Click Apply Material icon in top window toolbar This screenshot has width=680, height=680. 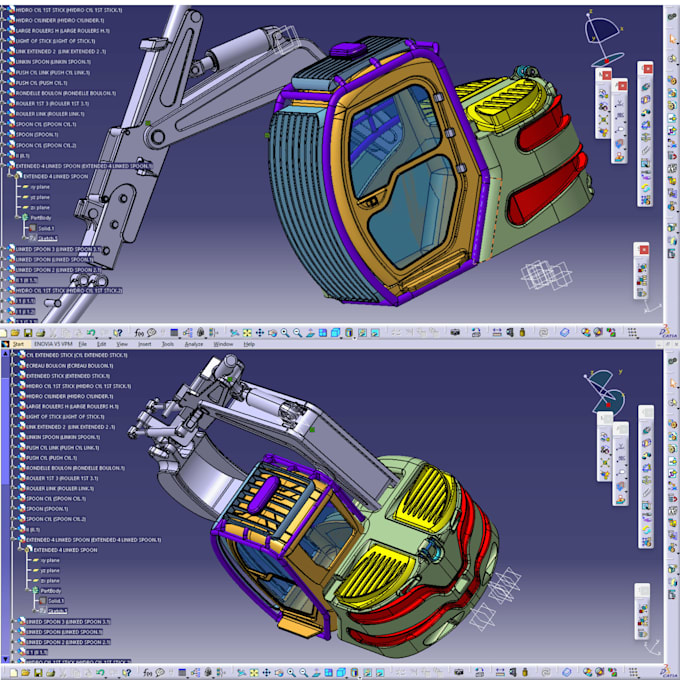pyautogui.click(x=564, y=332)
